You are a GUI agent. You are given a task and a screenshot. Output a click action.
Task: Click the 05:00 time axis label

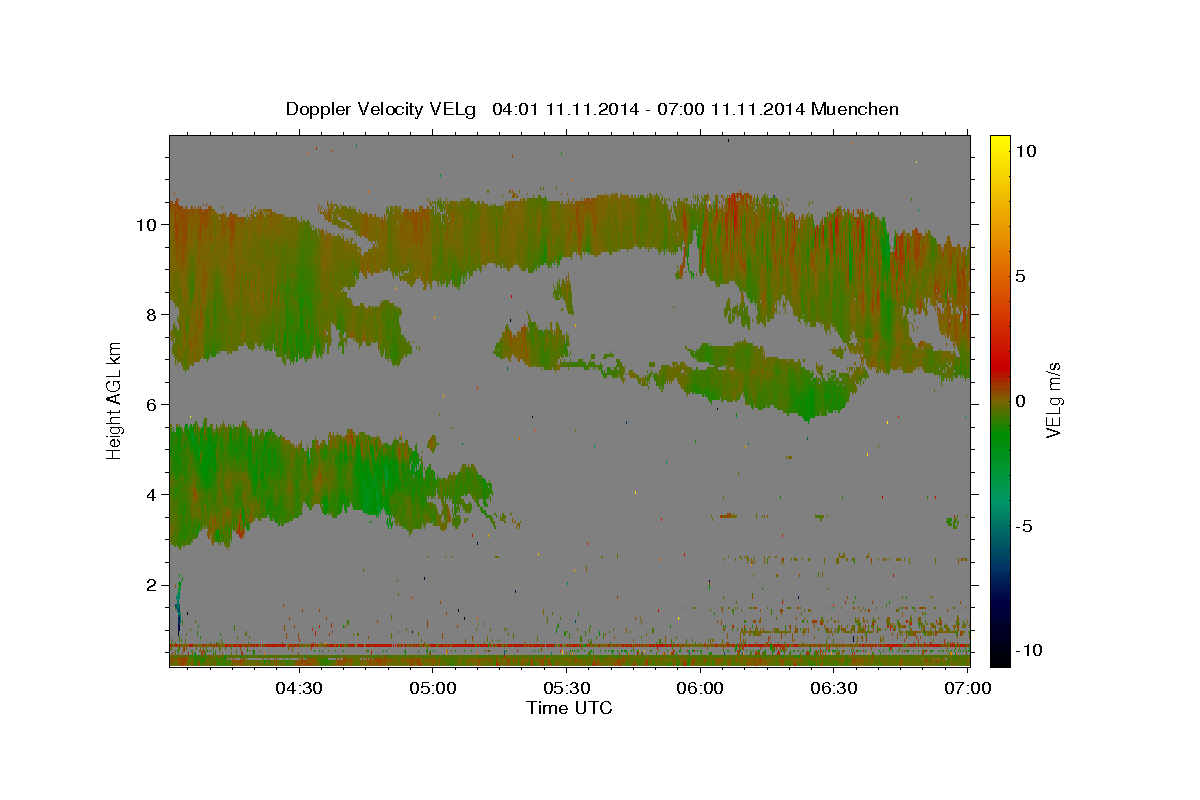[x=432, y=689]
